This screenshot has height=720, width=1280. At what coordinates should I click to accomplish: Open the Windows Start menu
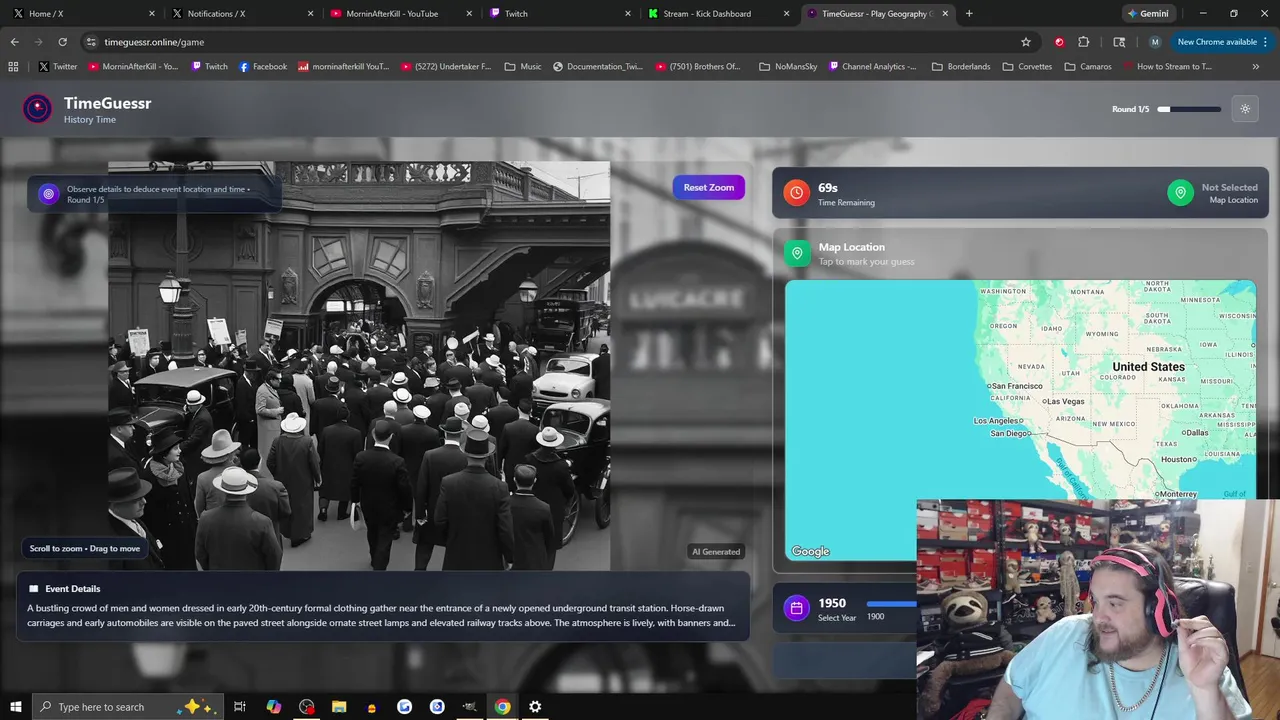(x=16, y=707)
